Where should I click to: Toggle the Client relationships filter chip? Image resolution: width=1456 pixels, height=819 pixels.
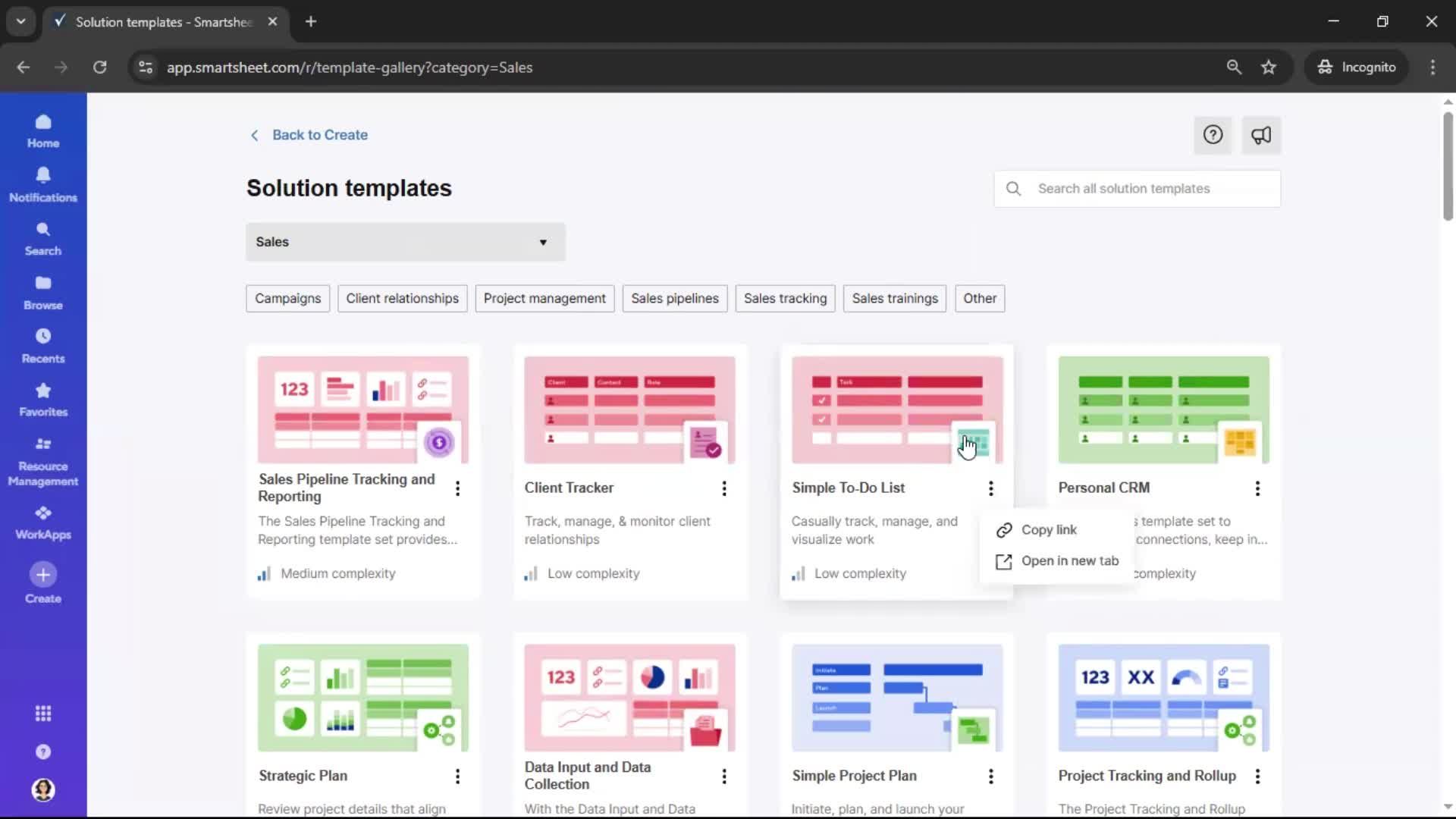[402, 298]
